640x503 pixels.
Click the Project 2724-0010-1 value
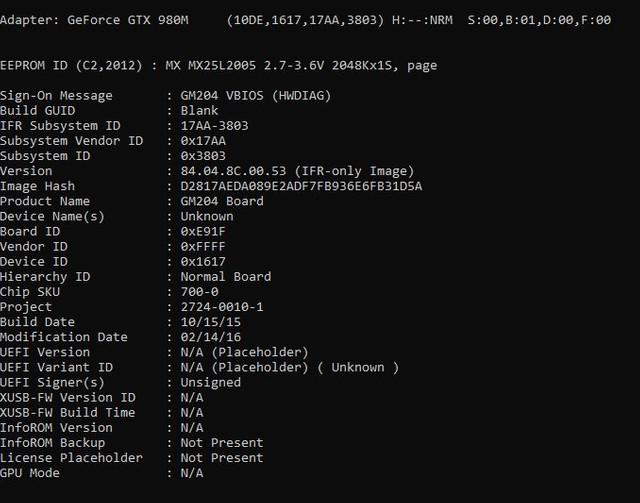pos(222,307)
